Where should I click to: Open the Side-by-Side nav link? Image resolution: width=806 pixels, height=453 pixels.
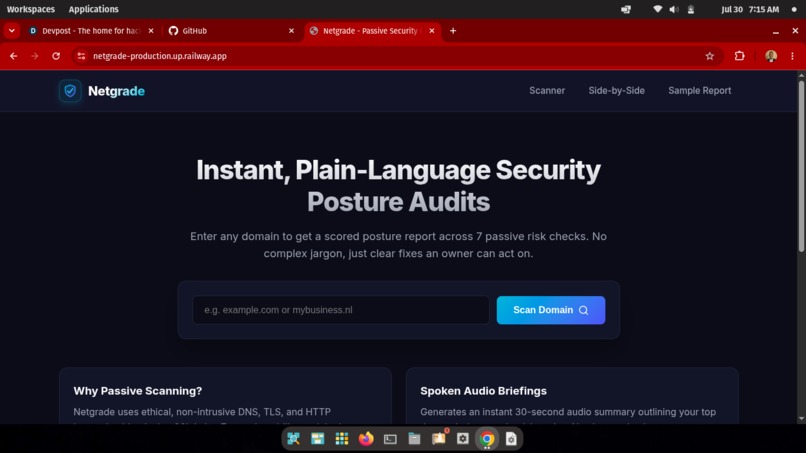tap(616, 90)
